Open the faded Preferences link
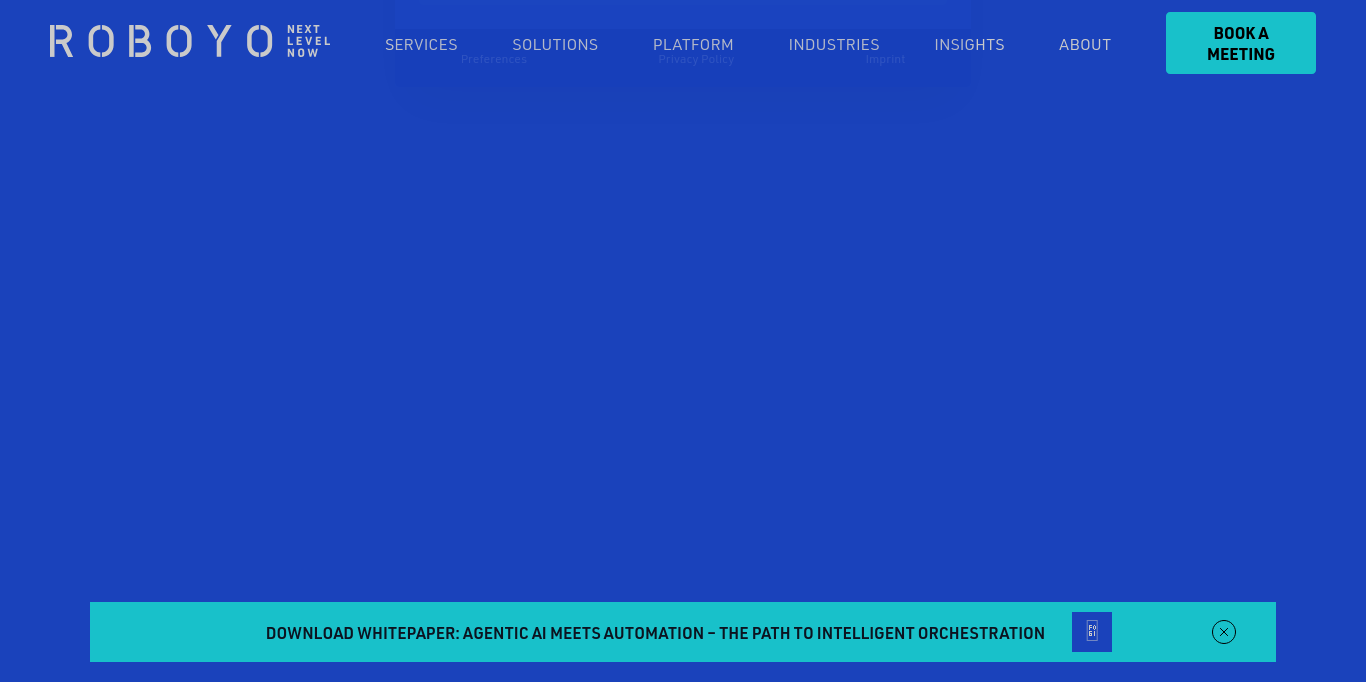1366x682 pixels. coord(493,60)
